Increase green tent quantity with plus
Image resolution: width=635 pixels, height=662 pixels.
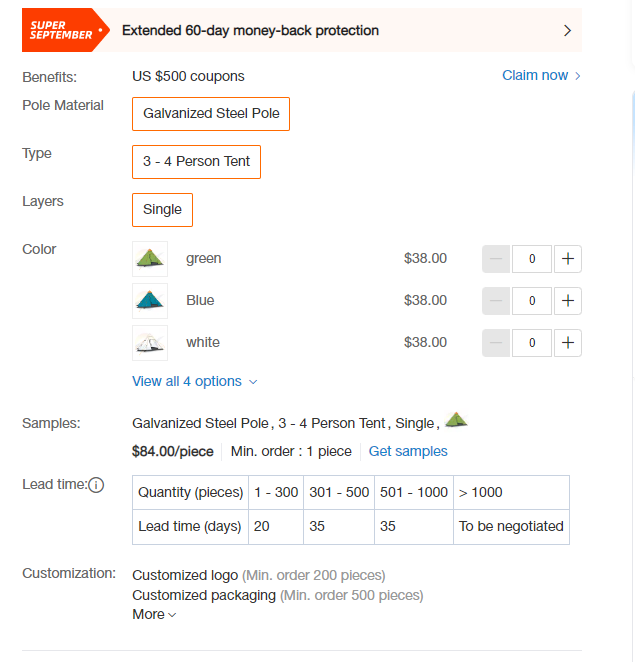(567, 258)
